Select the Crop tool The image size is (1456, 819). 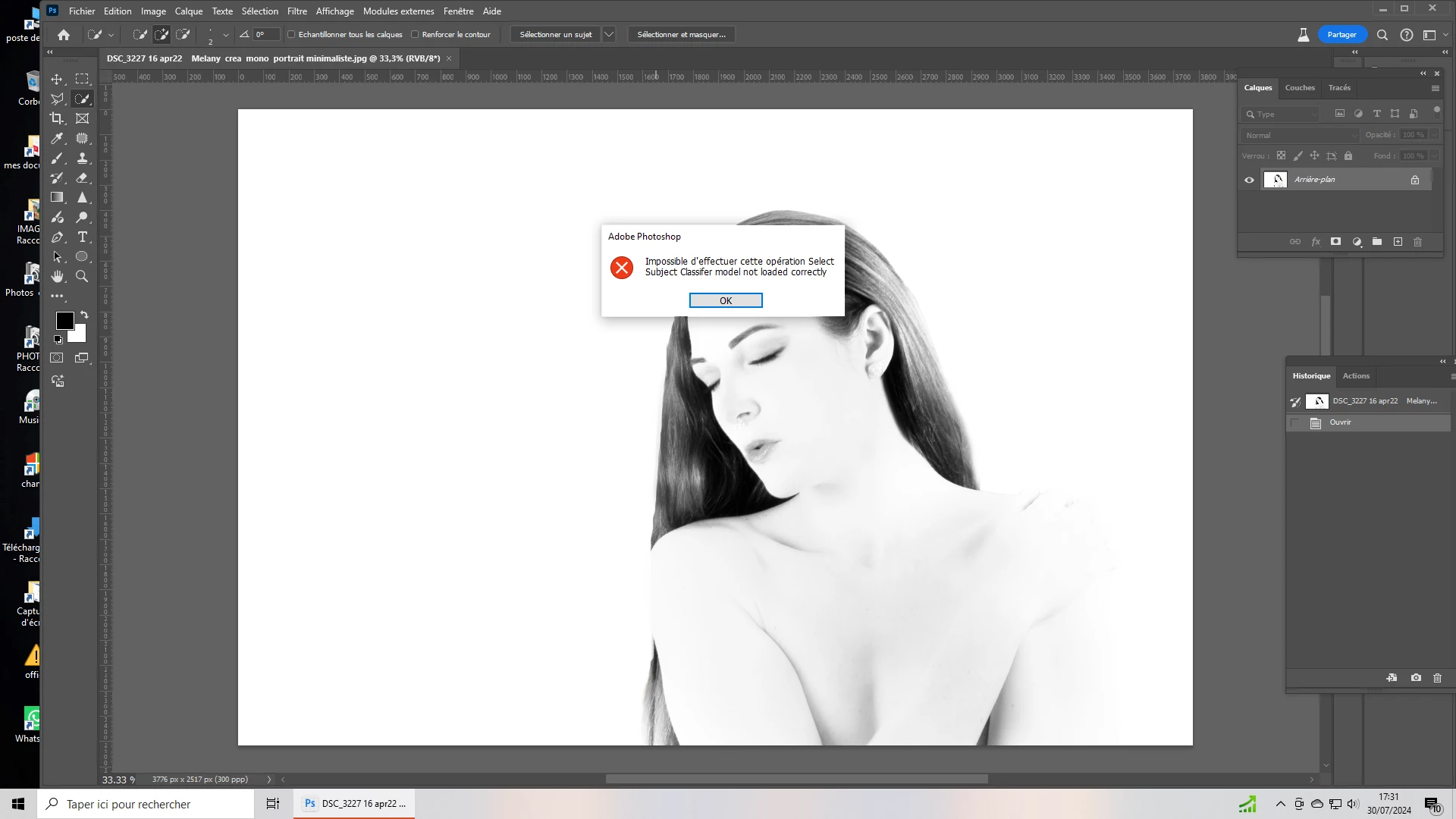click(57, 118)
